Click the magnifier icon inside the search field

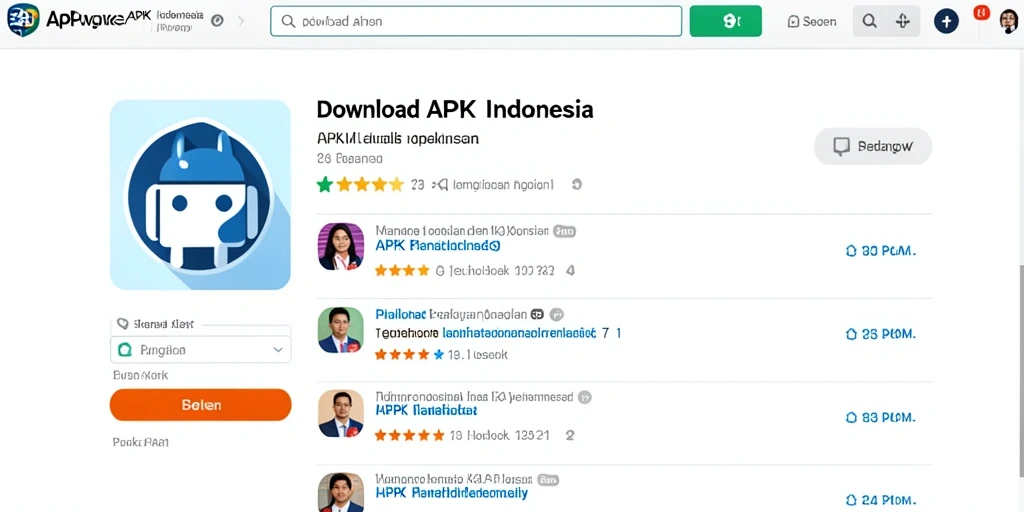tap(288, 21)
